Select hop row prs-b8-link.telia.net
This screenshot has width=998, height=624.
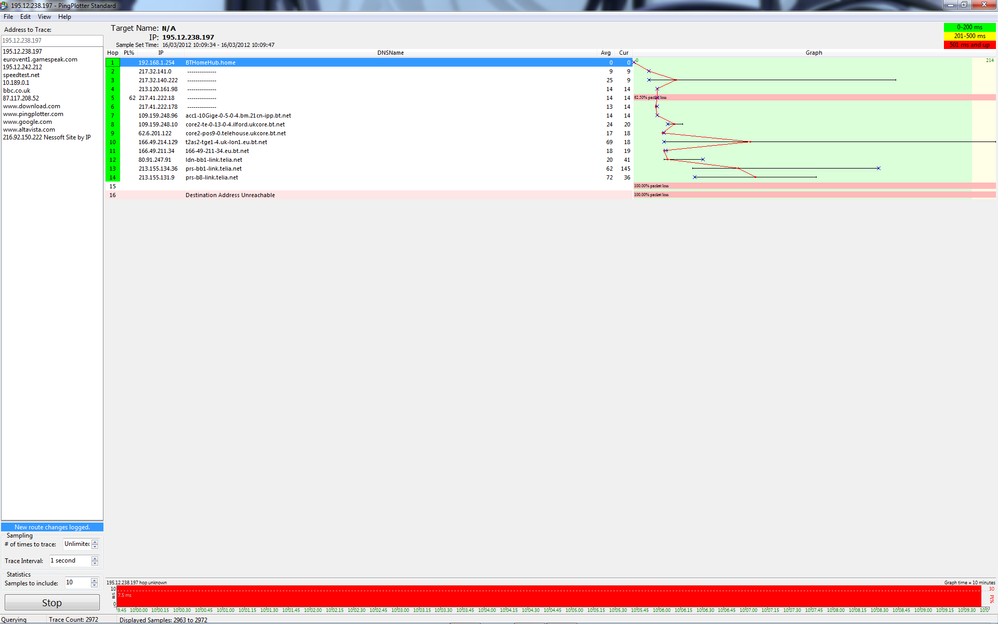[x=369, y=178]
